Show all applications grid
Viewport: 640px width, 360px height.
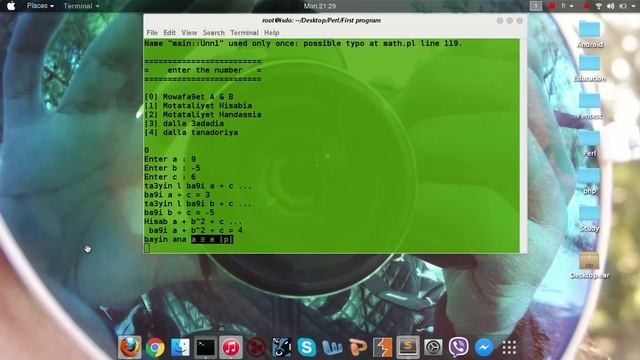(x=509, y=348)
